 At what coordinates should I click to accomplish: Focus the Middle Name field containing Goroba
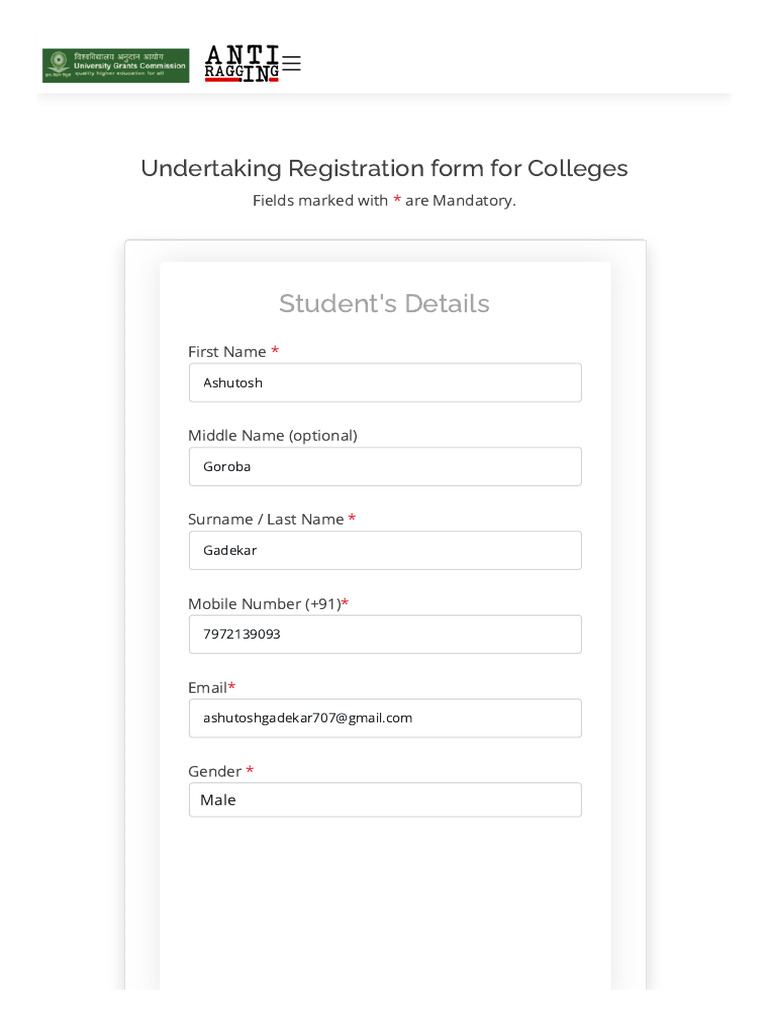[385, 466]
